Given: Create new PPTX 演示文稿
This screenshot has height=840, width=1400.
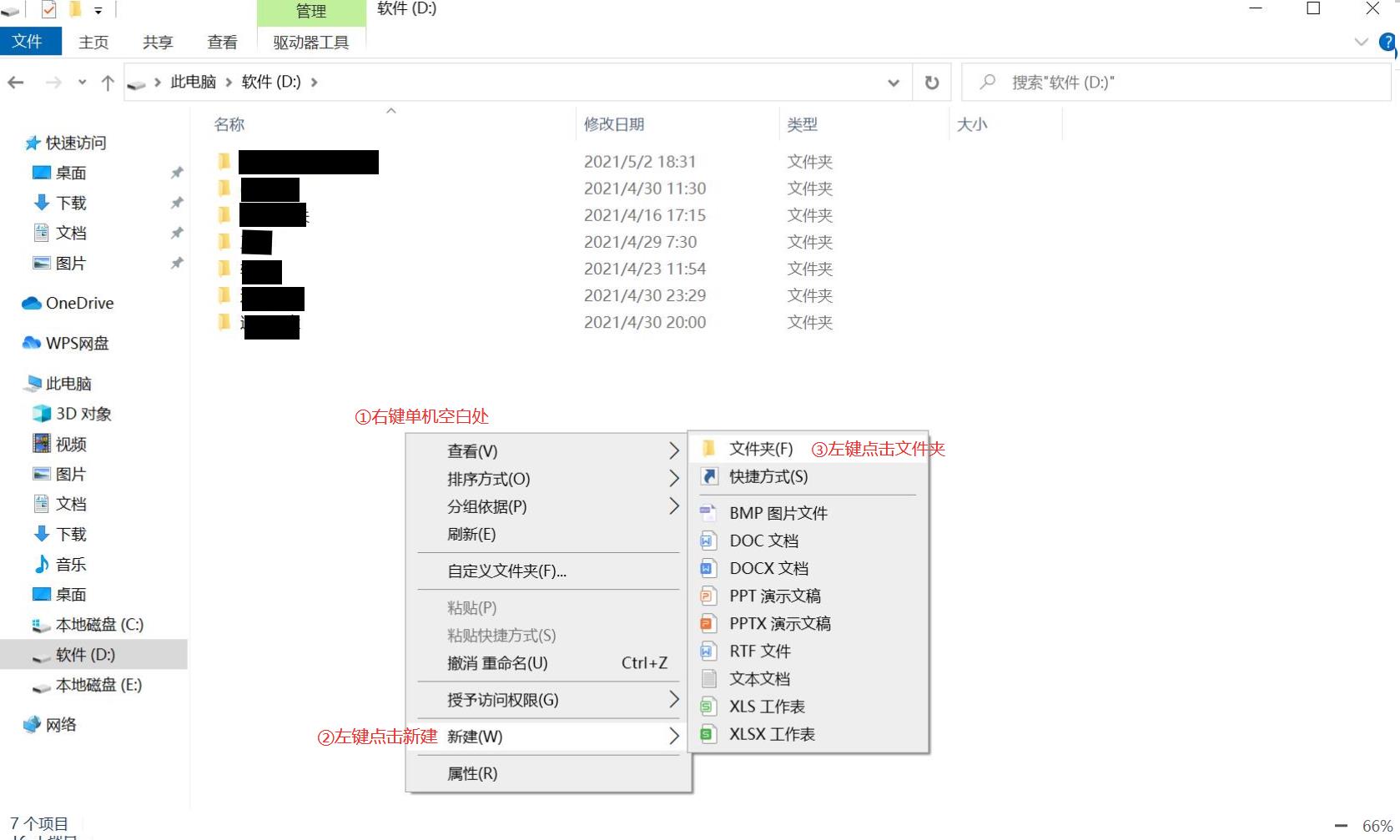Looking at the screenshot, I should pyautogui.click(x=808, y=623).
